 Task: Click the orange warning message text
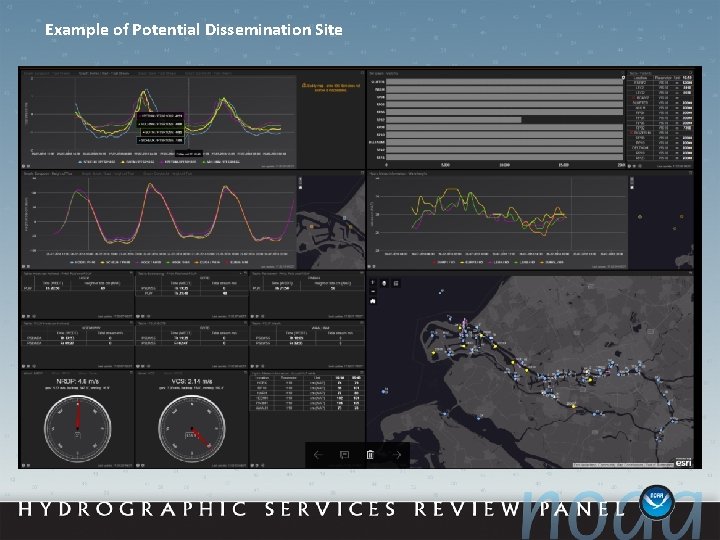point(331,88)
